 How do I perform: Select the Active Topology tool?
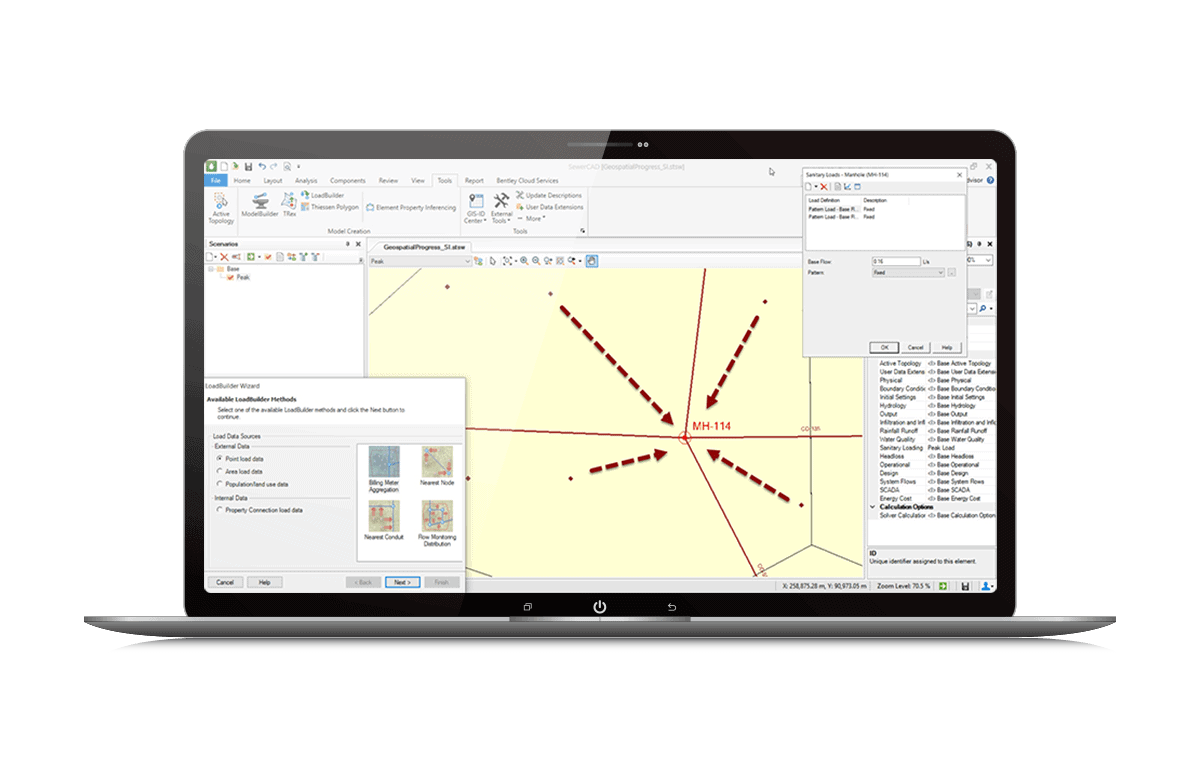pyautogui.click(x=221, y=206)
